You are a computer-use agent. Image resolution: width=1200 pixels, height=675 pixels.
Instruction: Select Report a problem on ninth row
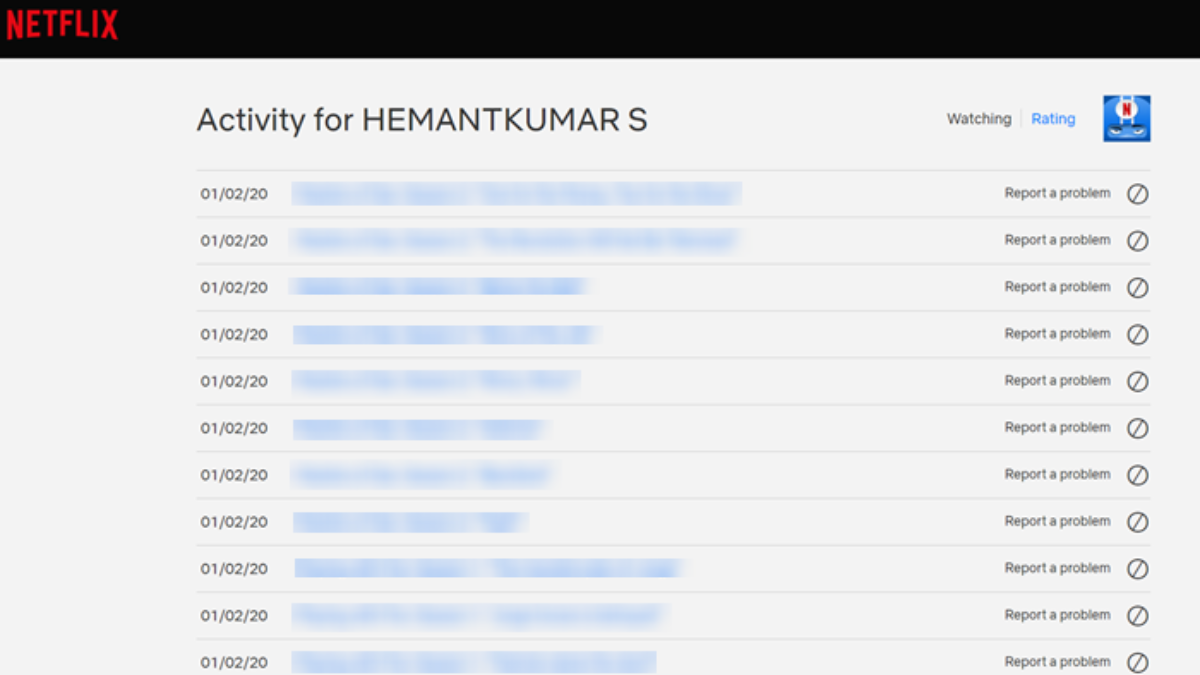pos(1057,568)
